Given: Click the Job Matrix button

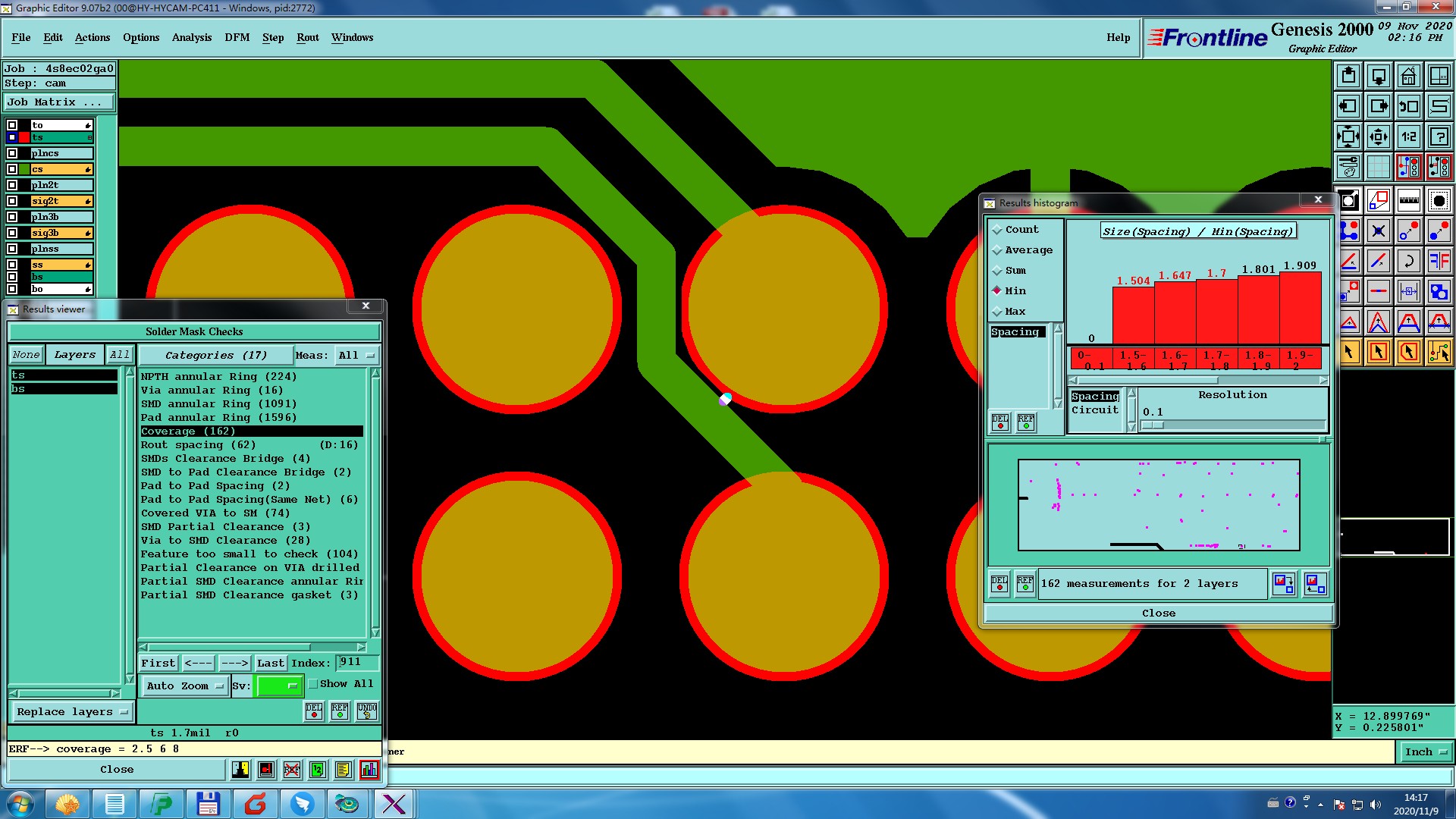Looking at the screenshot, I should click(59, 102).
